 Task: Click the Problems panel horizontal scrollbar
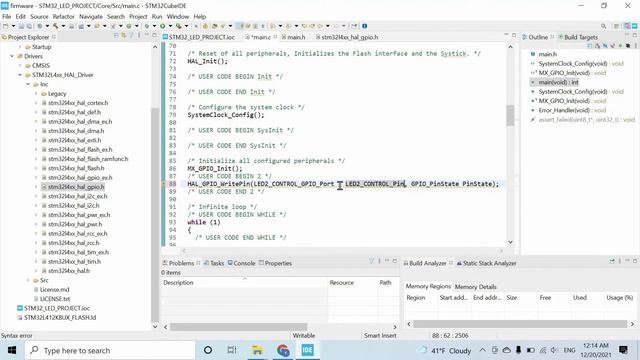tap(239, 327)
